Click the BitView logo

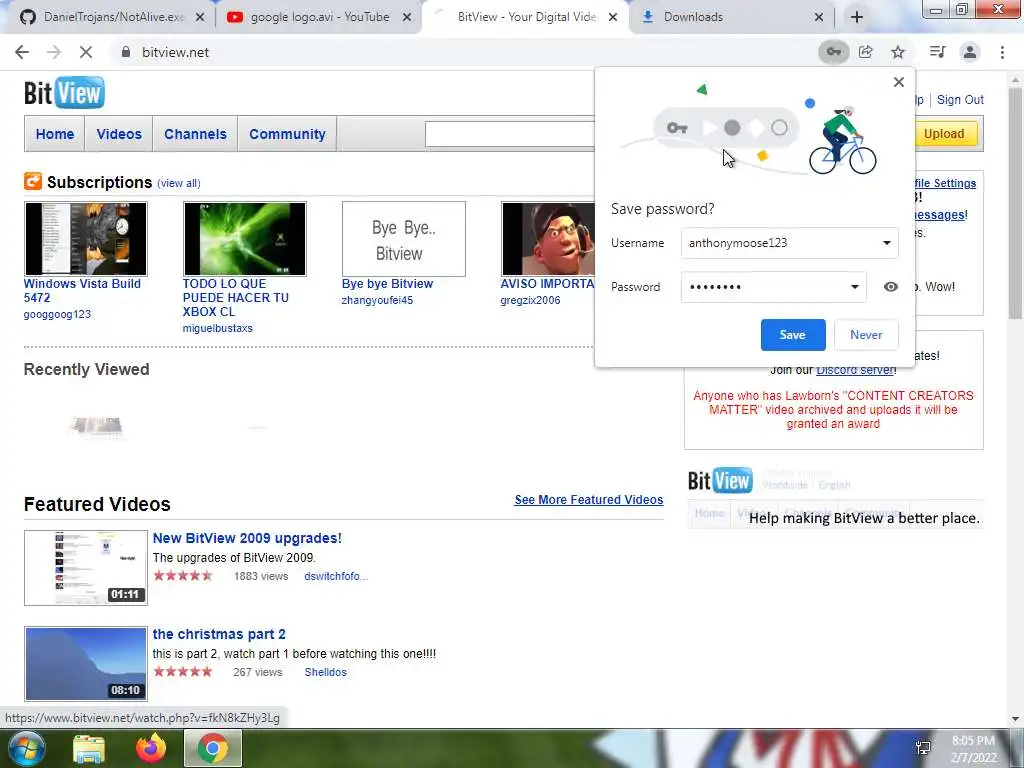tap(64, 93)
